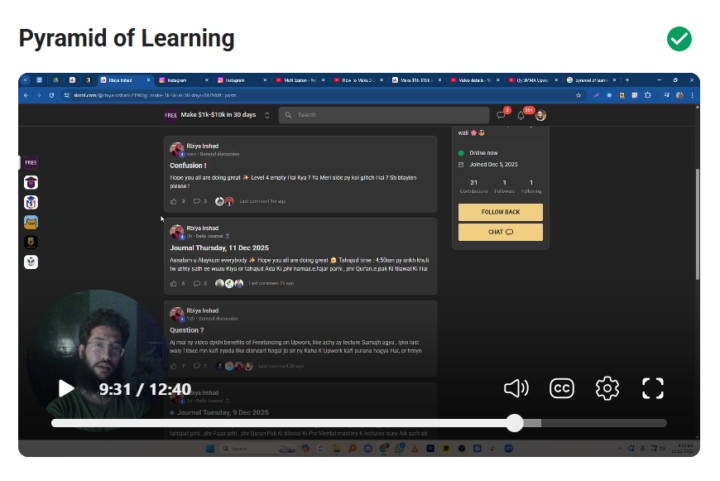
Task: Click the recorded browser's page scrollbar
Action: 697,224
